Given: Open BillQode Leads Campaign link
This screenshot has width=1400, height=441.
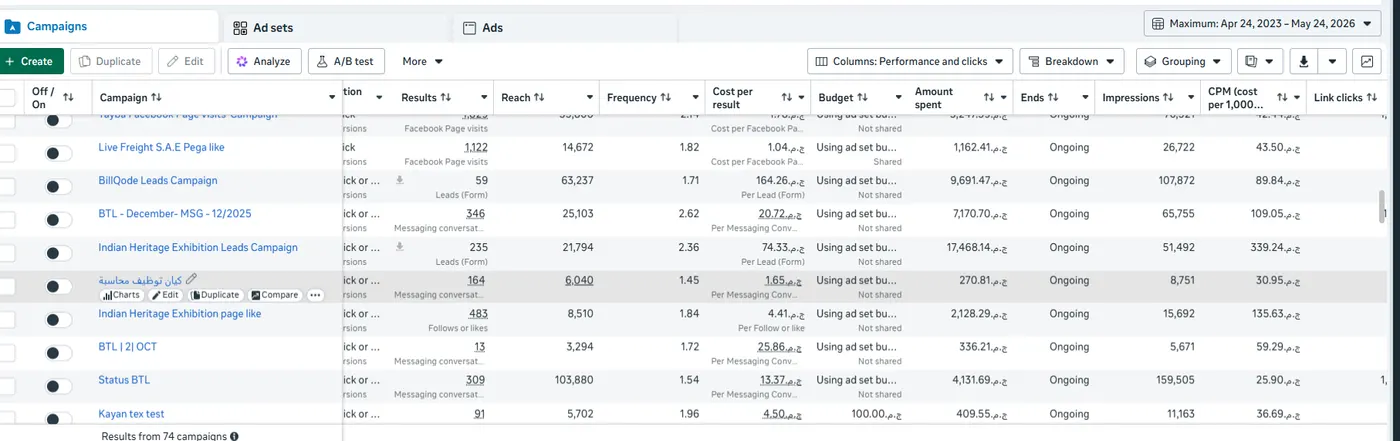Looking at the screenshot, I should click(x=157, y=180).
